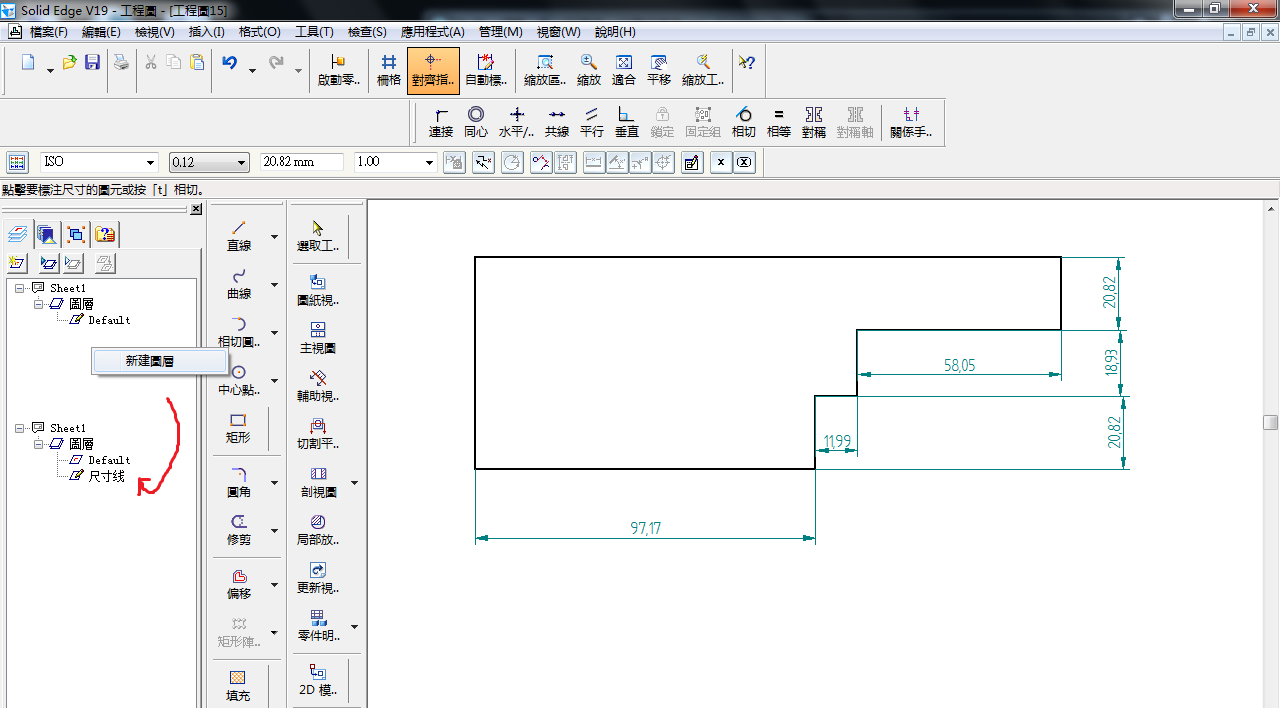Select the 尺寸线 layer in the tree
This screenshot has height=708, width=1280.
click(107, 476)
